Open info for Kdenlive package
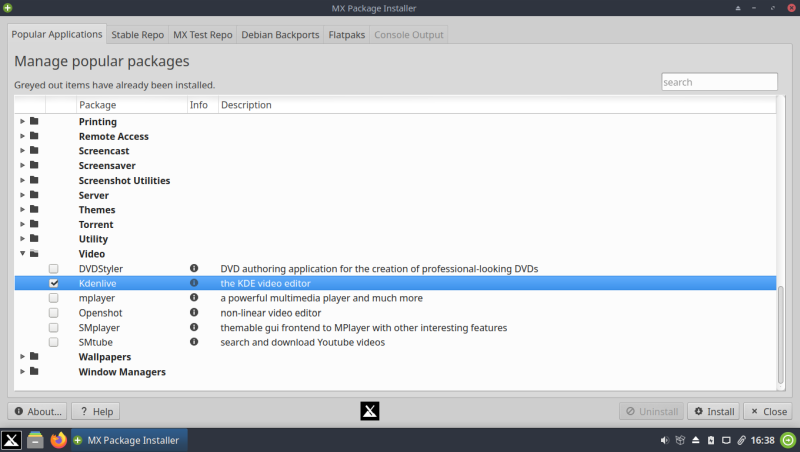This screenshot has height=452, width=800. 194,283
